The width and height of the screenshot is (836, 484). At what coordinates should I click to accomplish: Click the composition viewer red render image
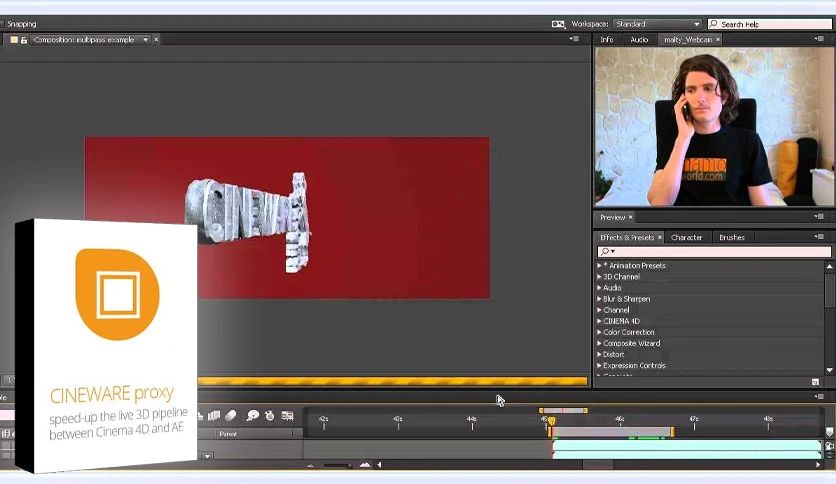[287, 217]
